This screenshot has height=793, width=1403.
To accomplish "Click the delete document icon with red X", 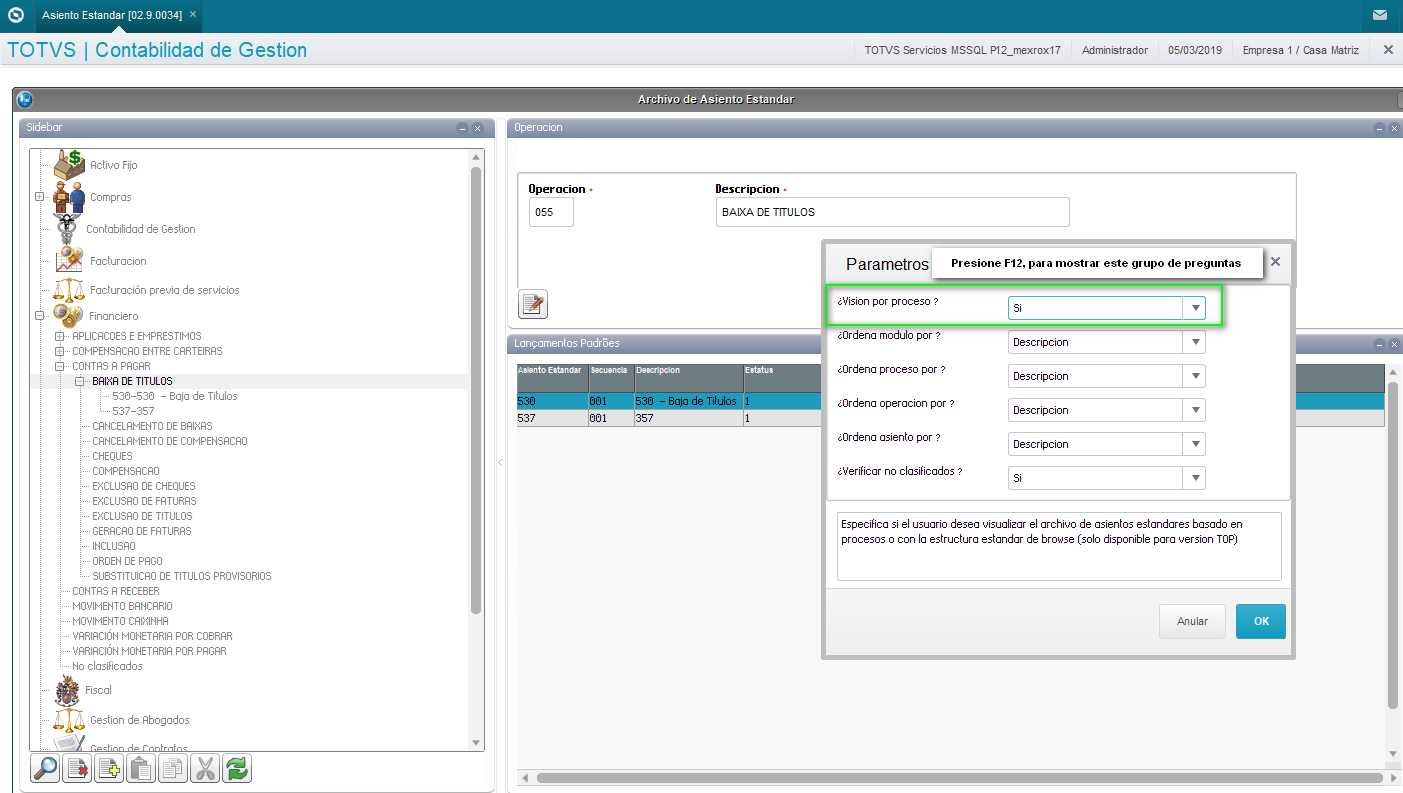I will click(x=78, y=768).
